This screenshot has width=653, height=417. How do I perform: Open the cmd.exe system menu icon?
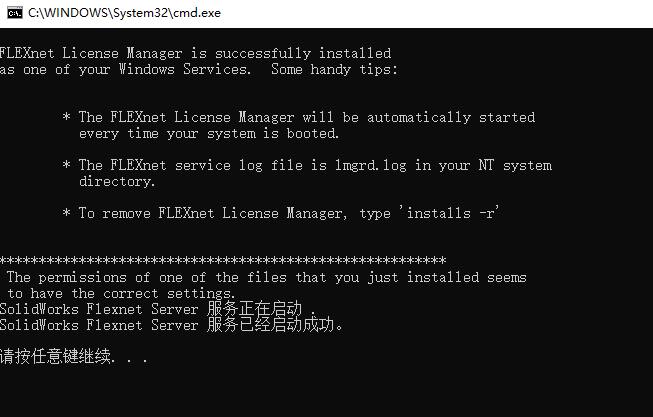[15, 13]
